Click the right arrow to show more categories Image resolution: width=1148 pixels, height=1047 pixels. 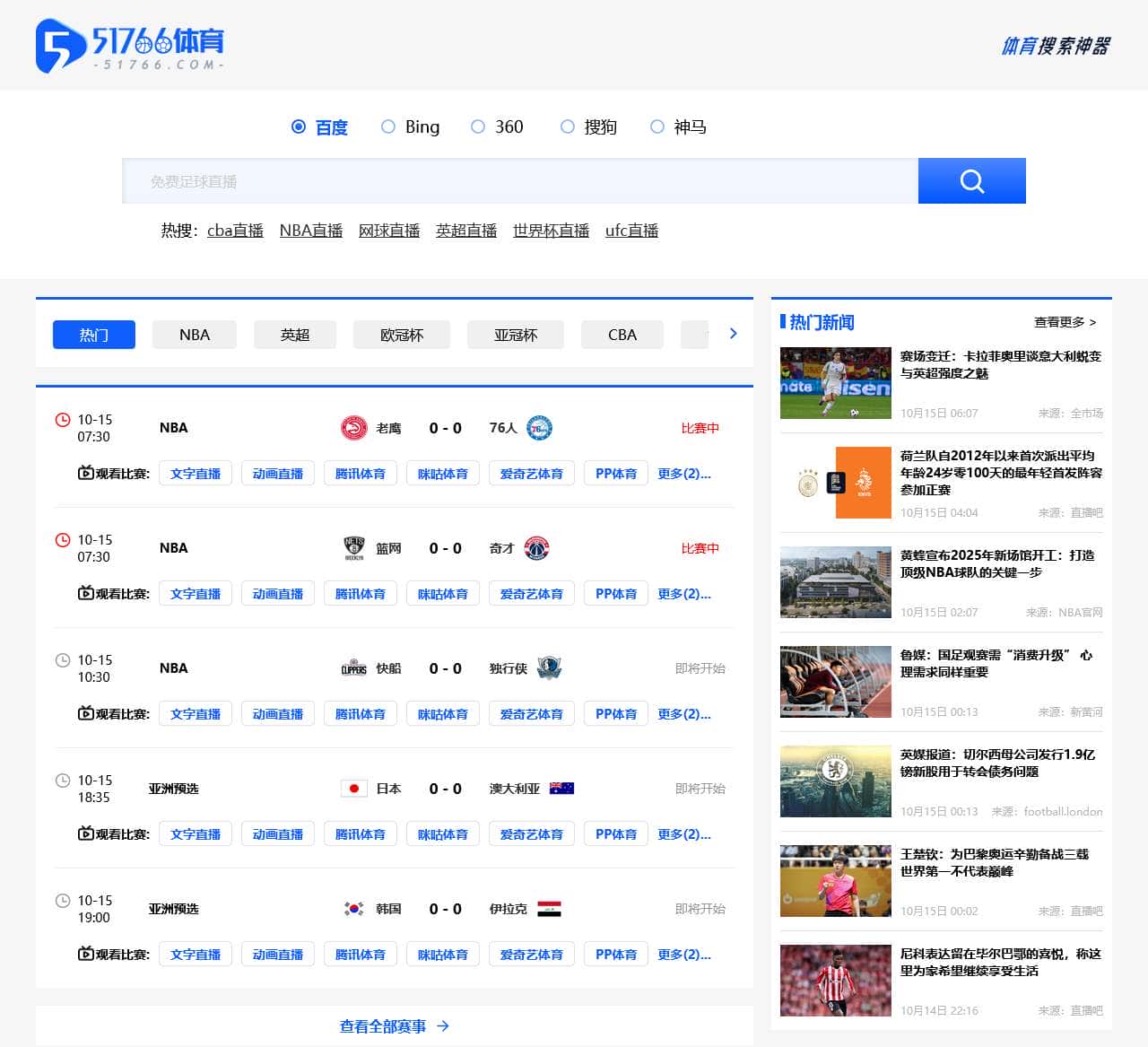[733, 334]
